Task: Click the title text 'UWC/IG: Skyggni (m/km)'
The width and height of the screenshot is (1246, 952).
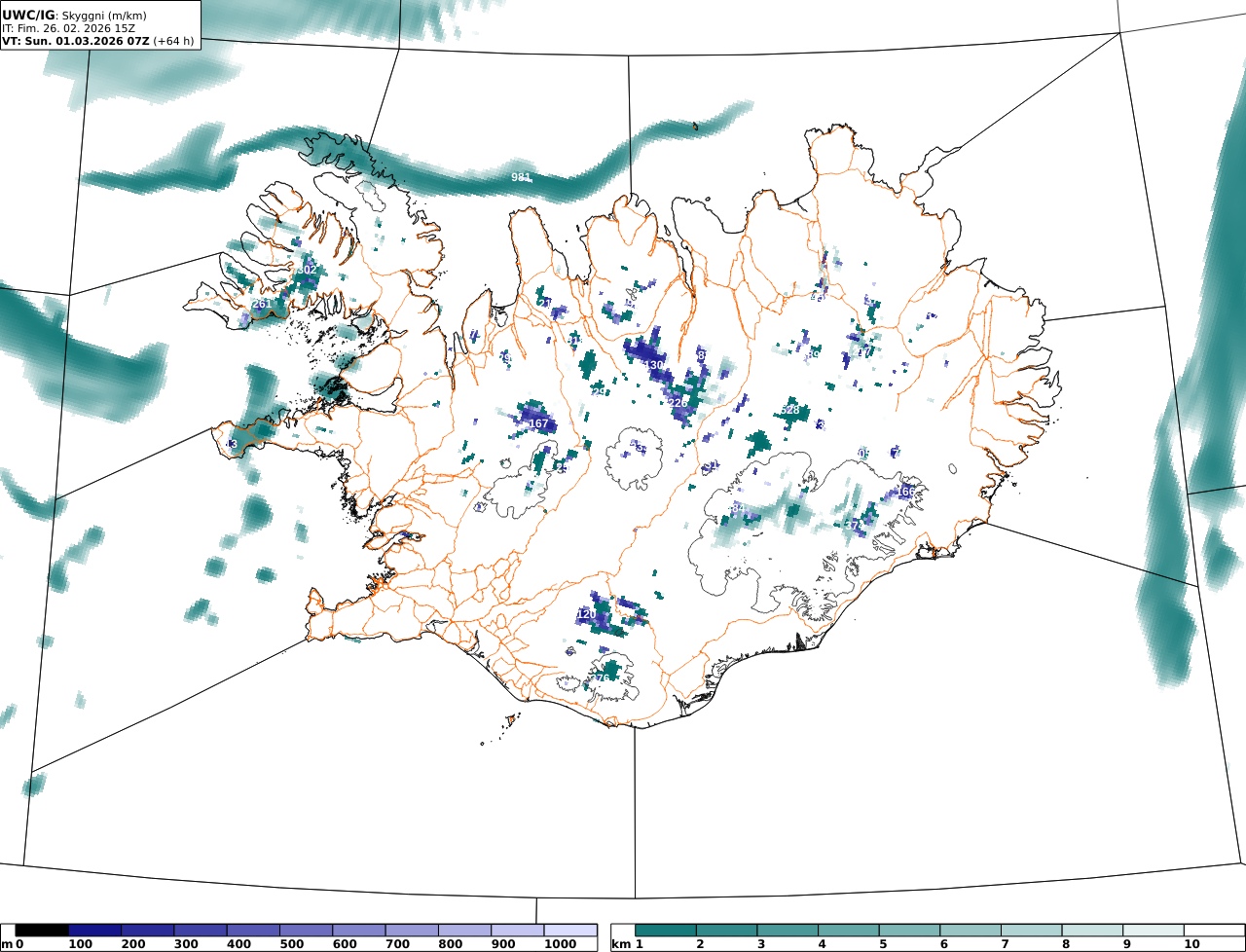Action: tap(73, 15)
